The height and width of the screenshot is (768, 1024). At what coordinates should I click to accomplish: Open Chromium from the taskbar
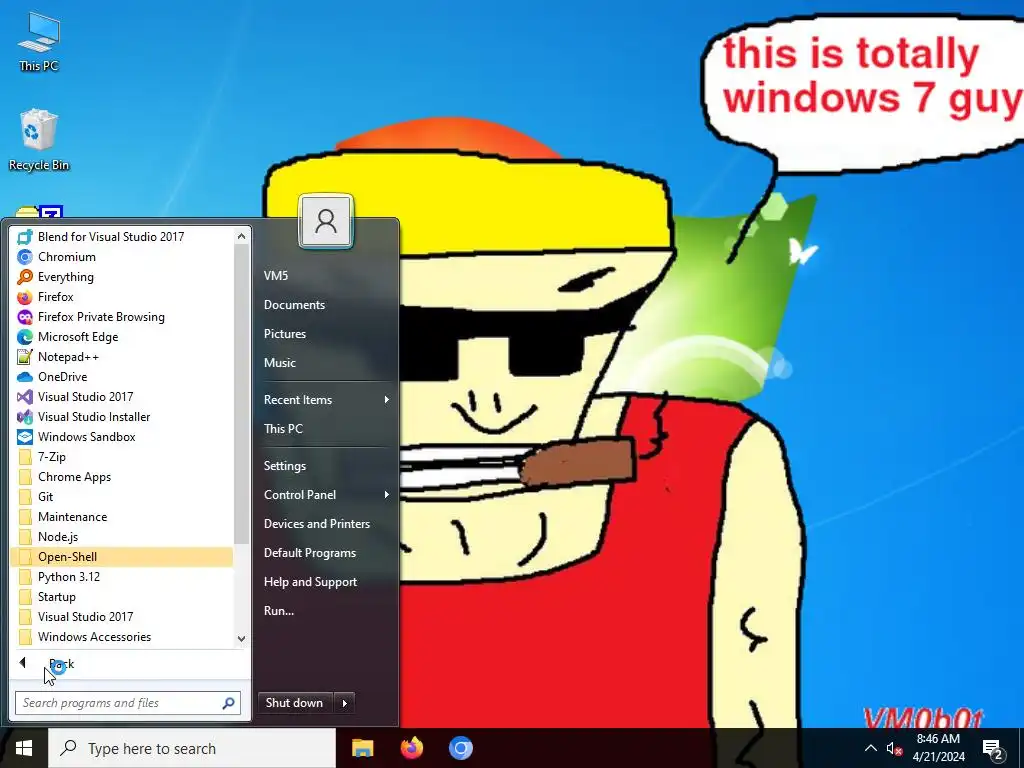[x=460, y=748]
